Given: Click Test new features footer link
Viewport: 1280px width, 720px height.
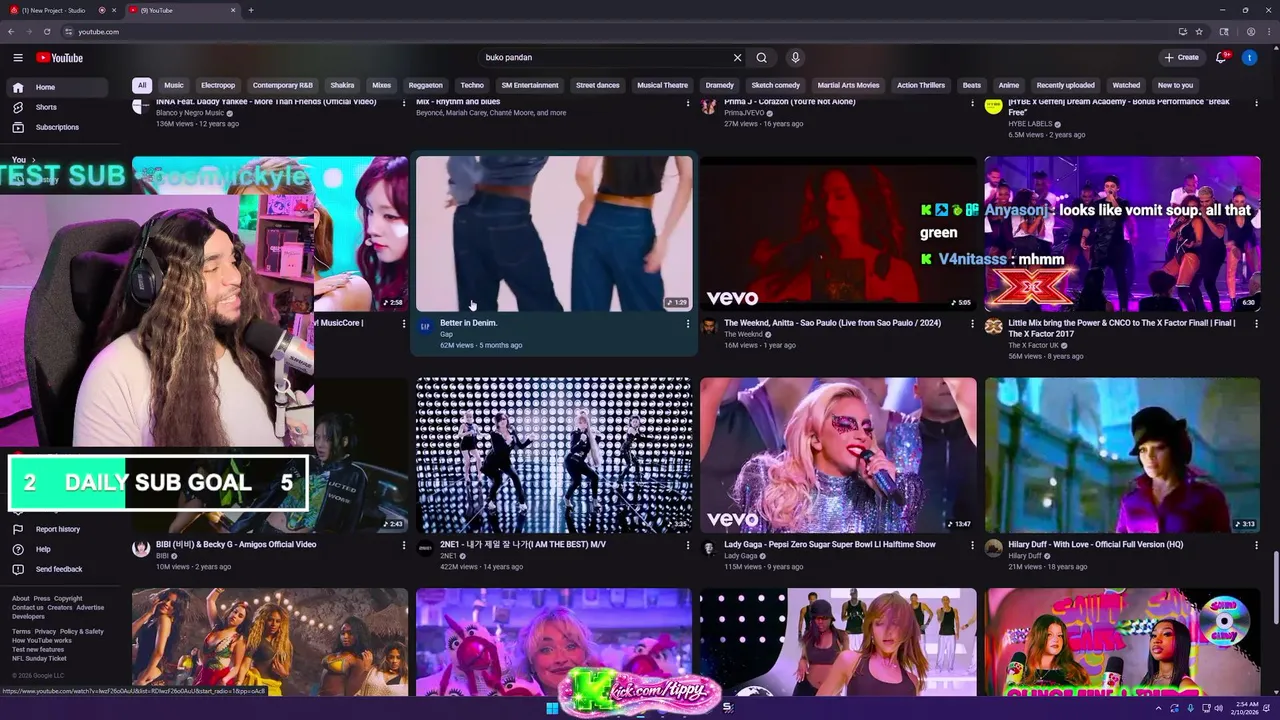Looking at the screenshot, I should pos(38,650).
